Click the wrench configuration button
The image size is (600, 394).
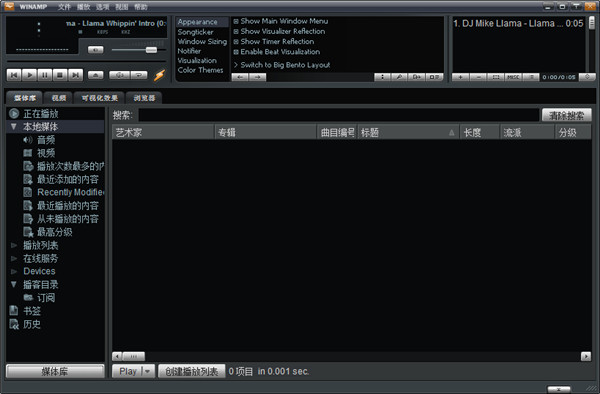pos(399,77)
